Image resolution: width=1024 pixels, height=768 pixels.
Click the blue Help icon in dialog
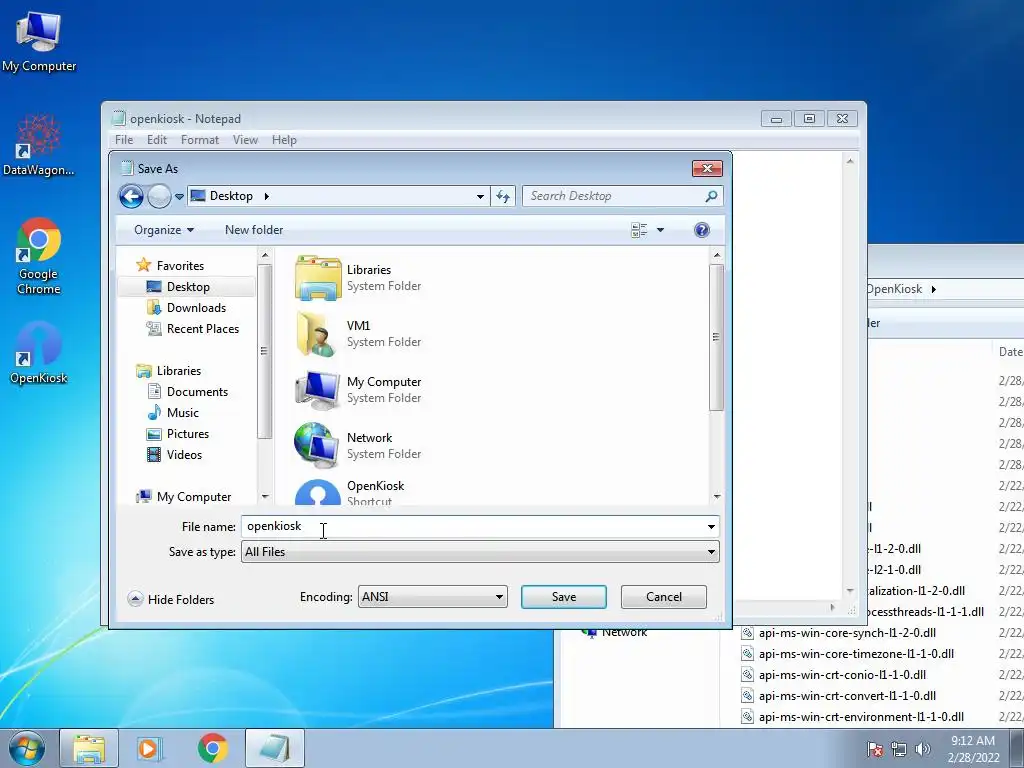point(702,230)
